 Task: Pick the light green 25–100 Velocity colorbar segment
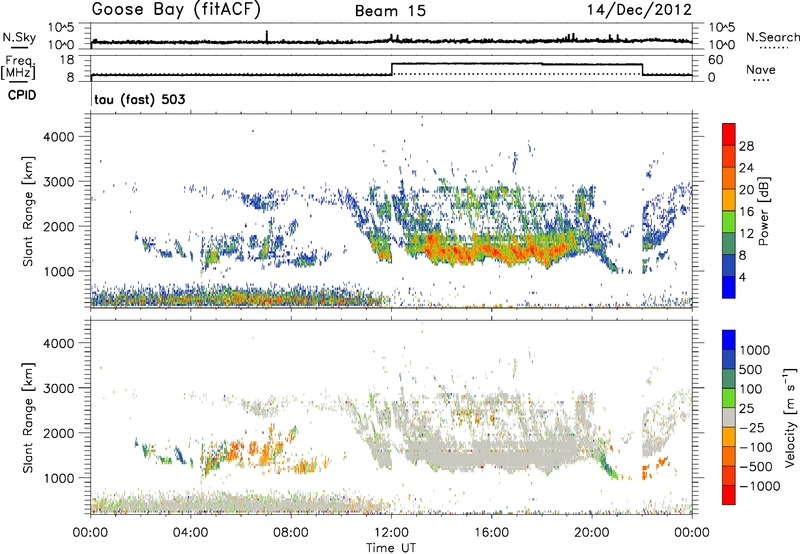[729, 398]
